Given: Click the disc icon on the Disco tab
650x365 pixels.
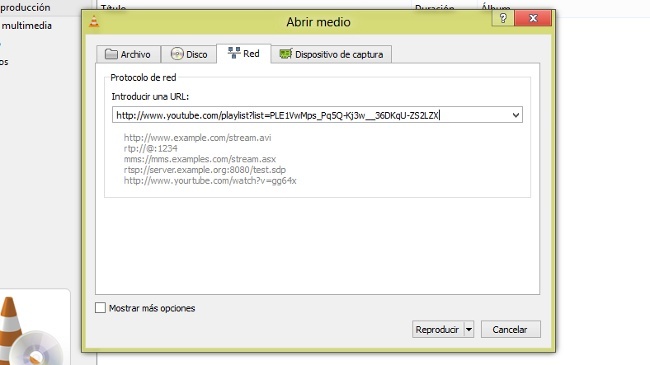Looking at the screenshot, I should (177, 54).
